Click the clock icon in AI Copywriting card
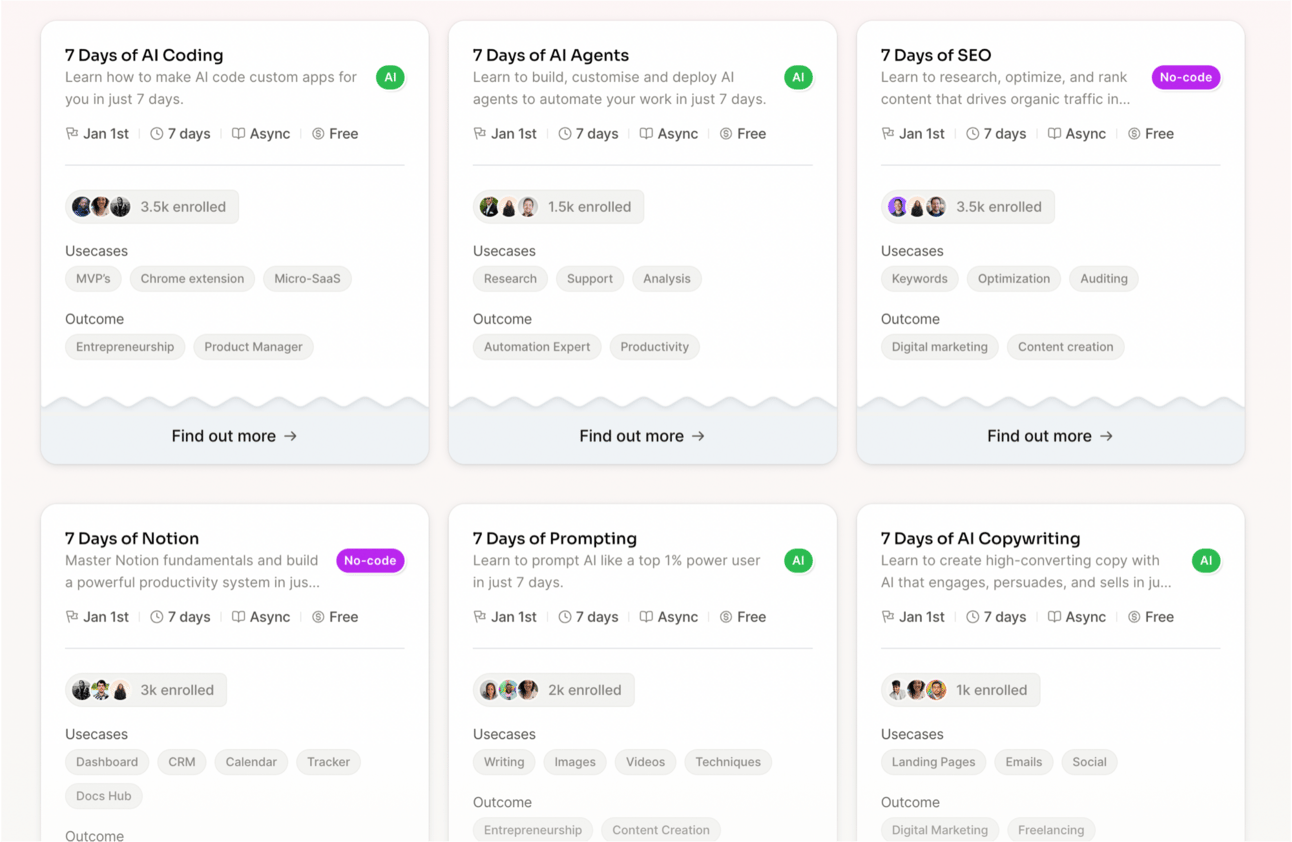Image resolution: width=1292 pixels, height=842 pixels. coord(973,617)
